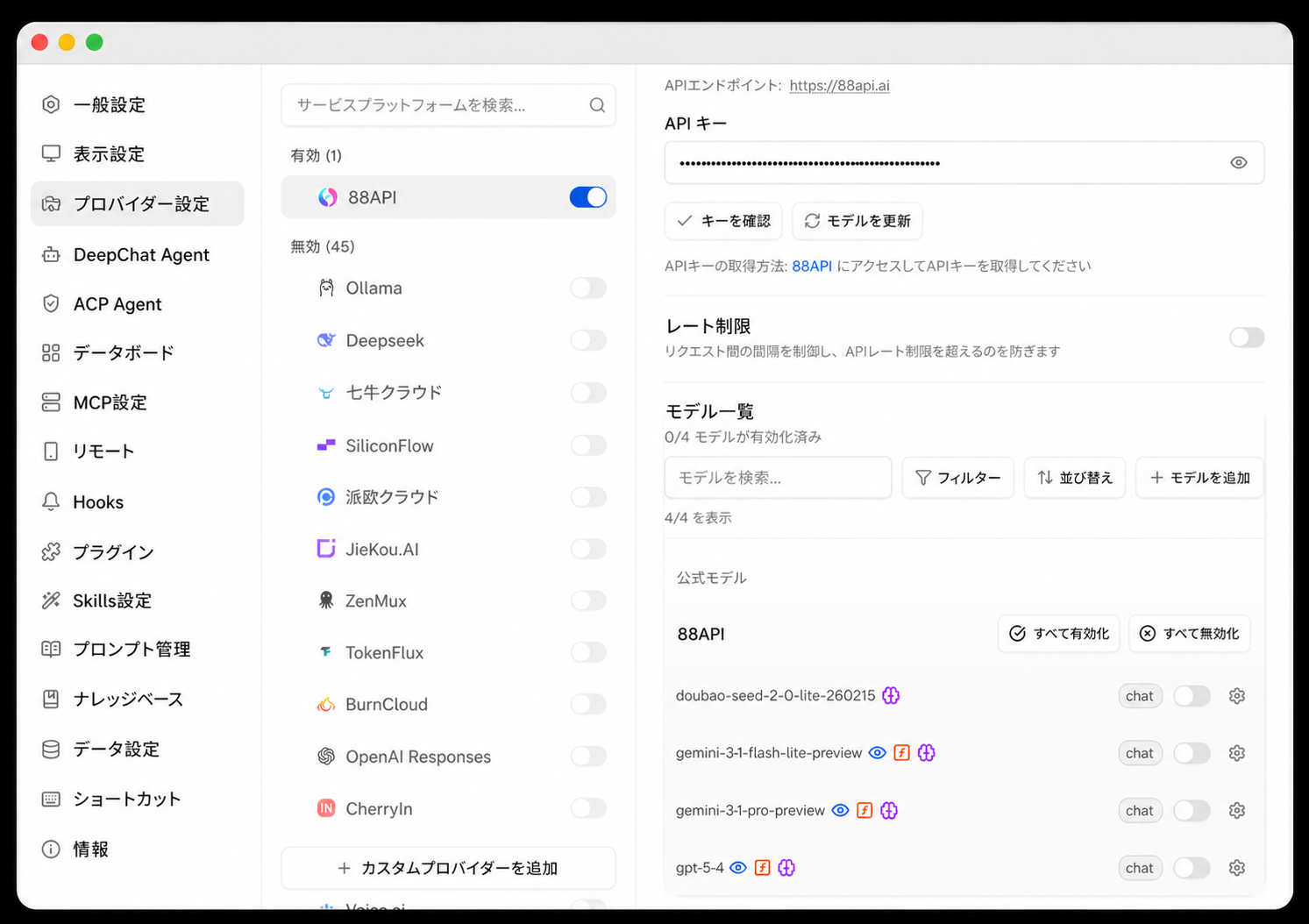Open settings gear for gpt-5-4

(1237, 868)
